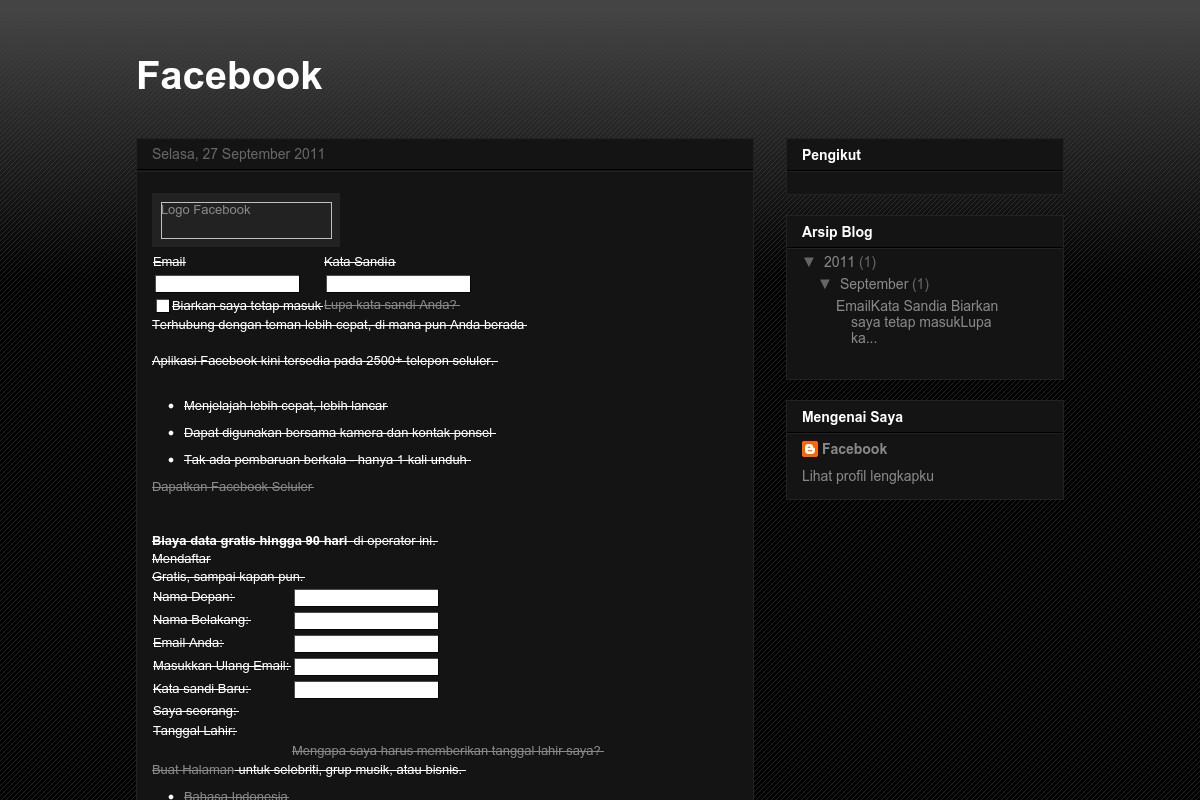Click the Mendaftar heading text

click(x=181, y=559)
